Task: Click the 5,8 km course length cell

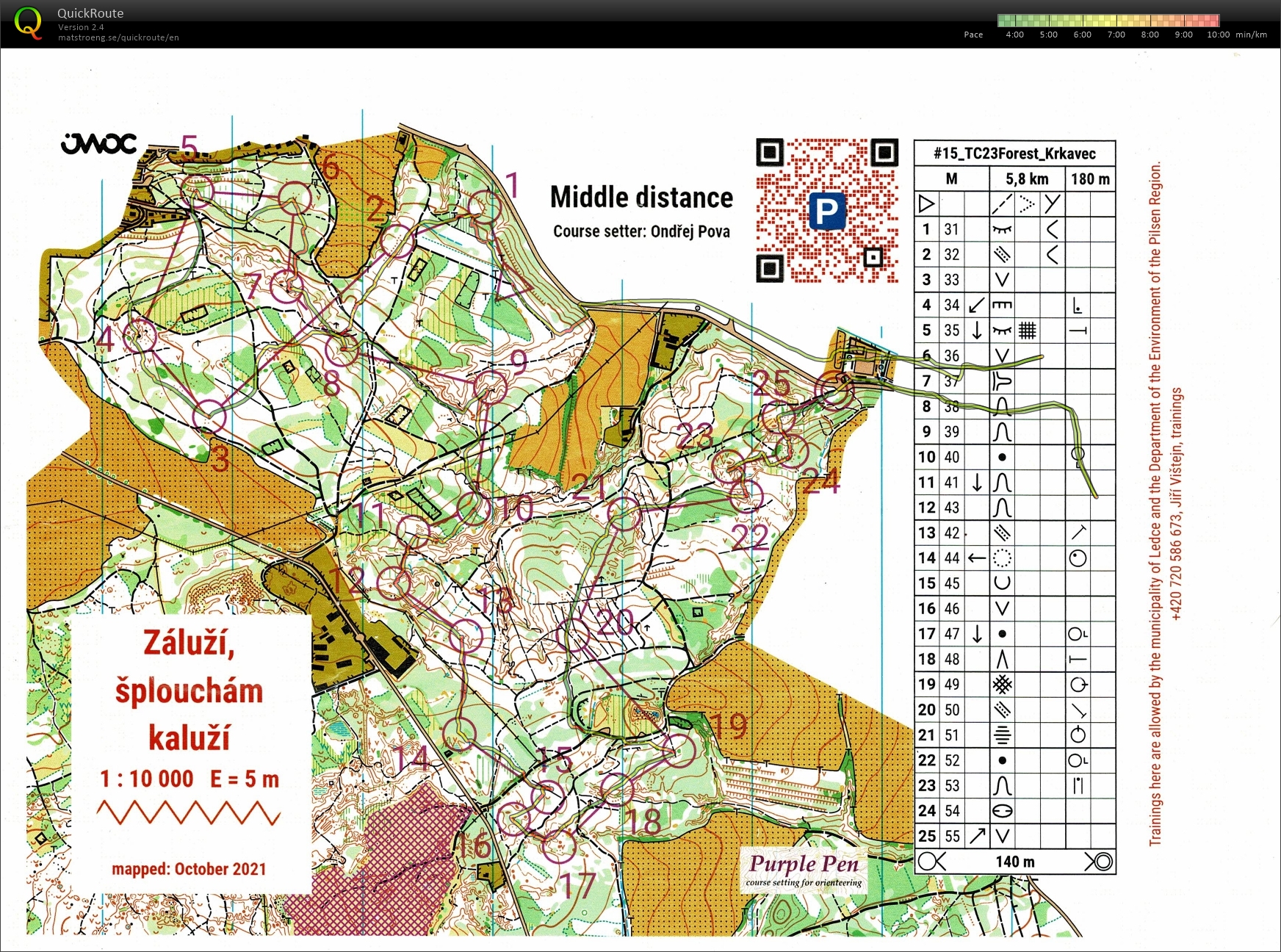Action: point(1027,178)
